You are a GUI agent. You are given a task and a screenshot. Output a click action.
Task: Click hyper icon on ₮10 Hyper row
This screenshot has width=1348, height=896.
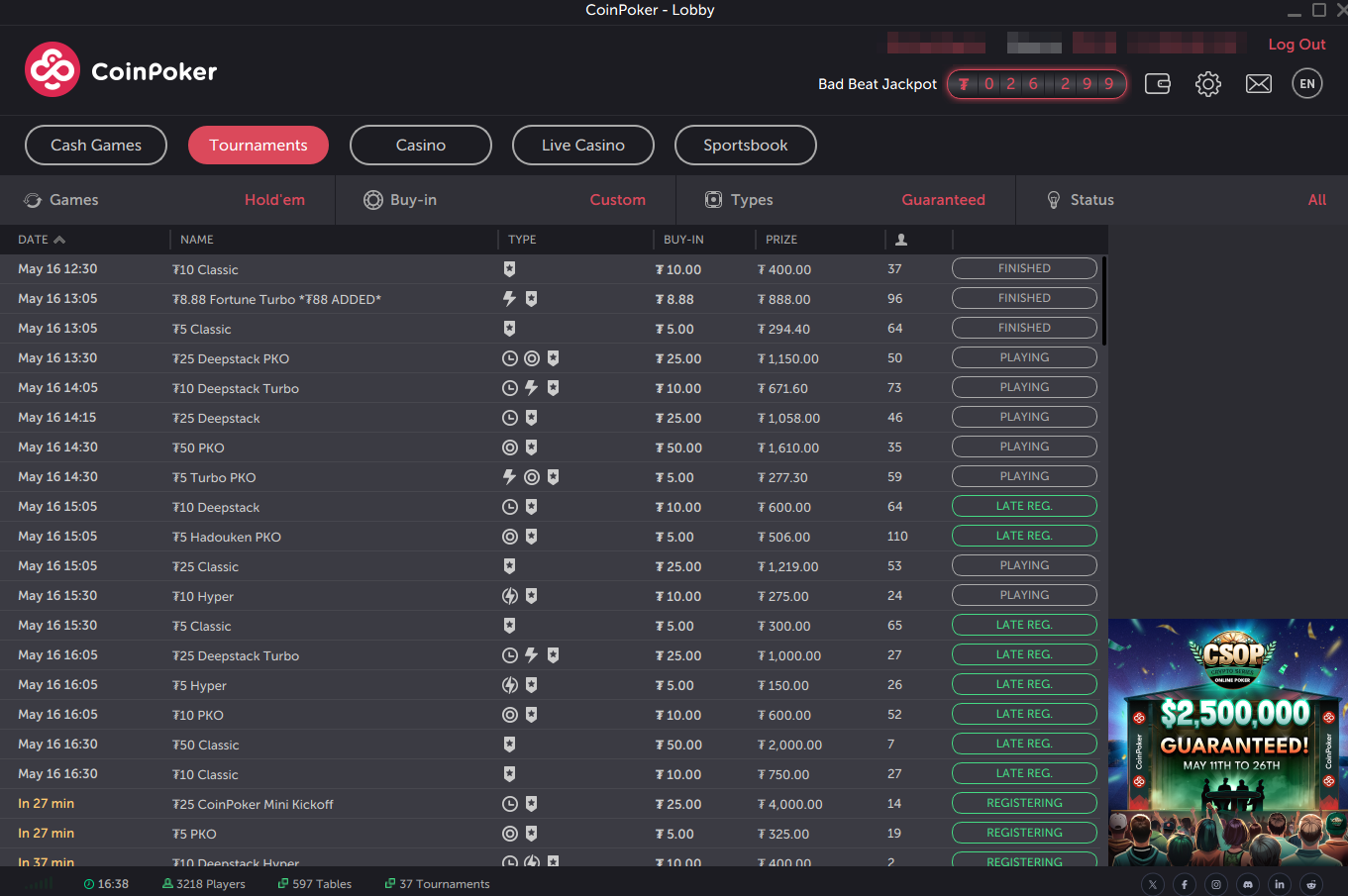[510, 596]
